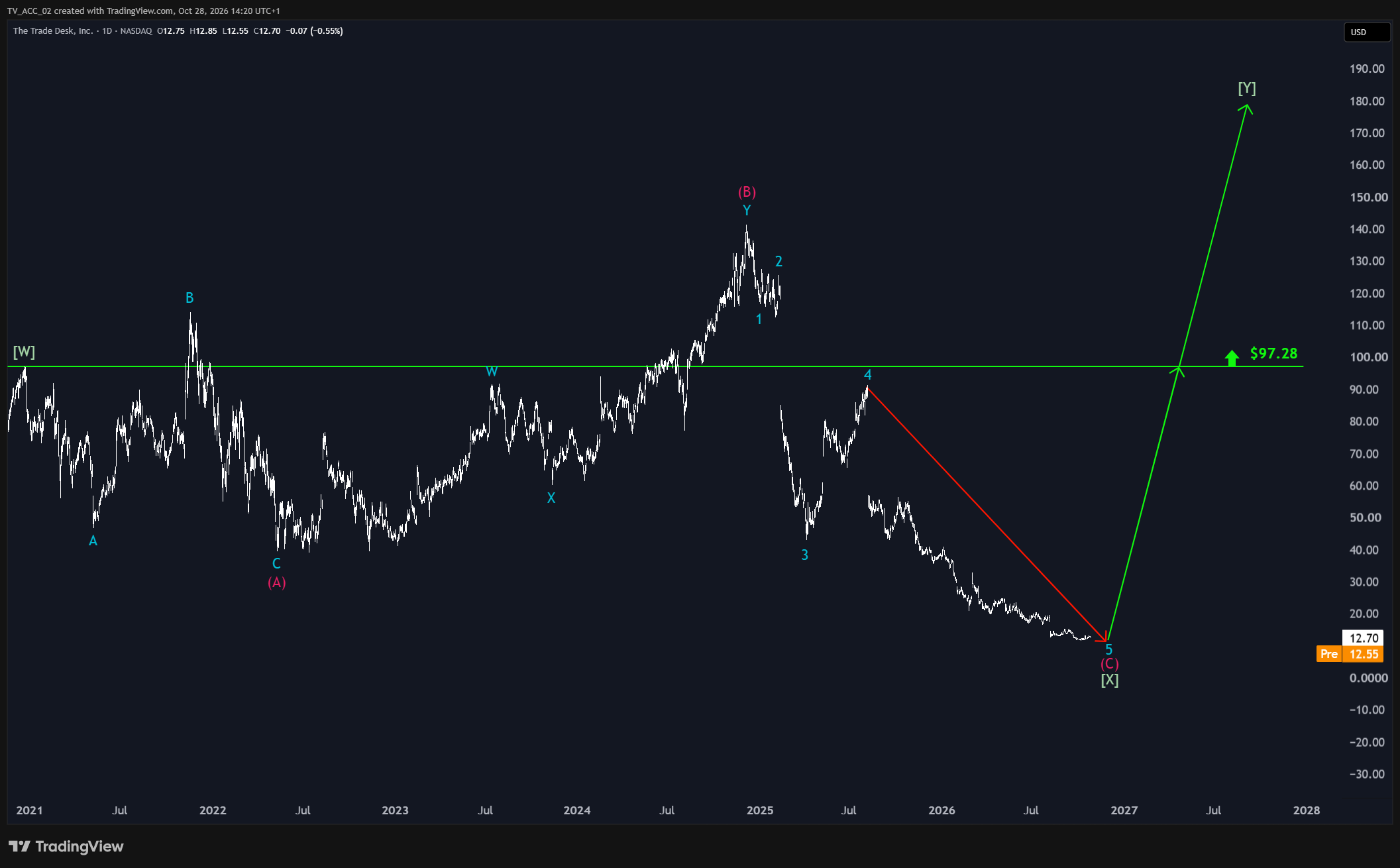Click the $97.28 price level label
The height and width of the screenshot is (868, 1400).
1273,353
